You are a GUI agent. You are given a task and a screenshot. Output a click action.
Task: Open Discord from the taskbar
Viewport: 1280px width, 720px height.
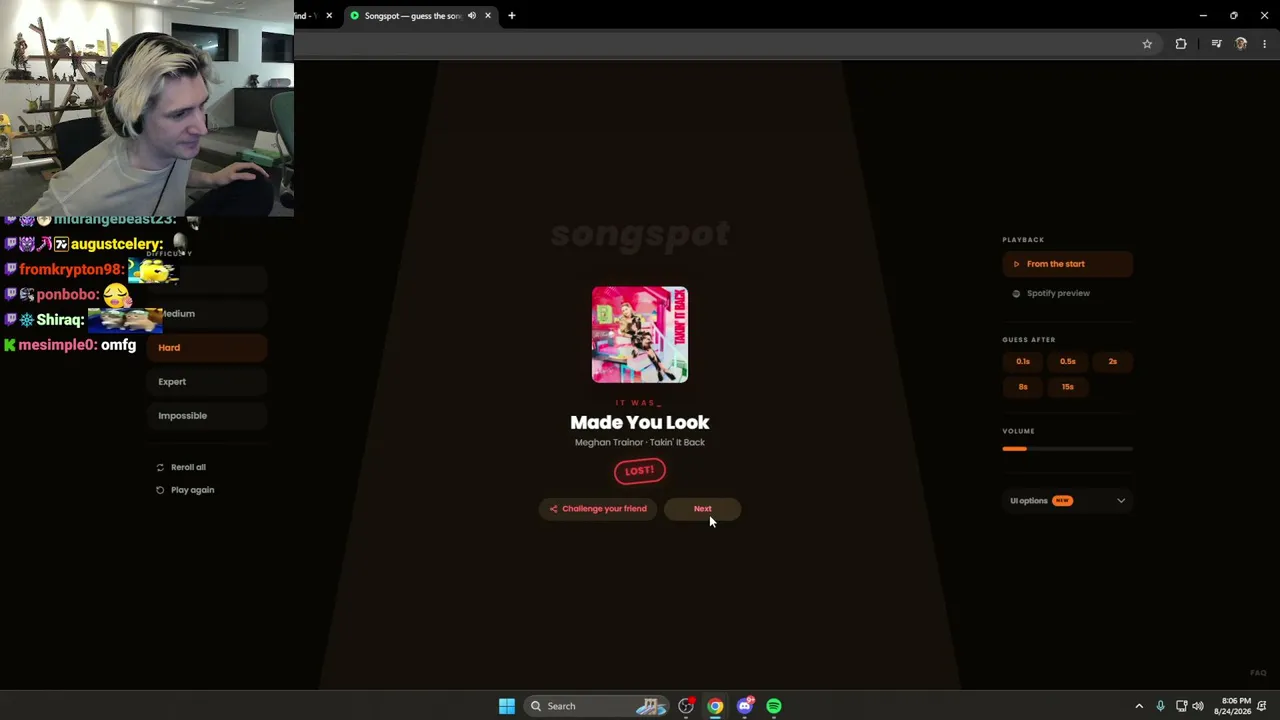(x=745, y=706)
